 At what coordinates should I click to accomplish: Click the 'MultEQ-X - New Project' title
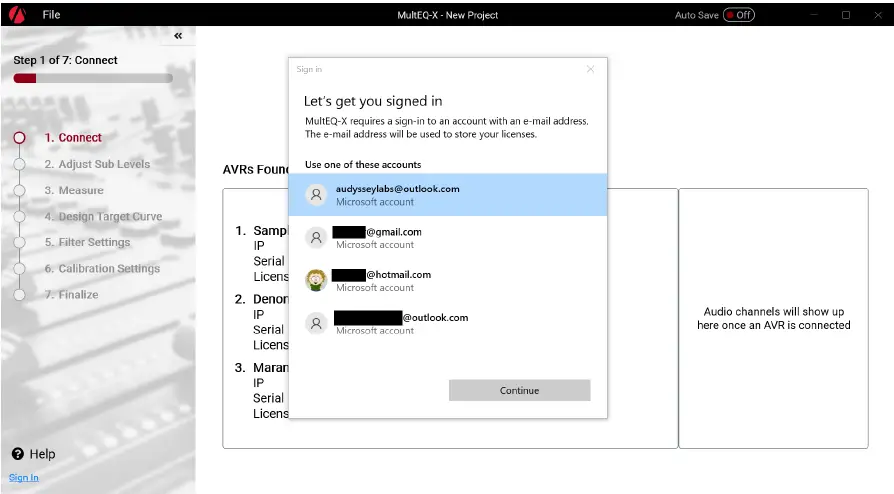pyautogui.click(x=448, y=15)
